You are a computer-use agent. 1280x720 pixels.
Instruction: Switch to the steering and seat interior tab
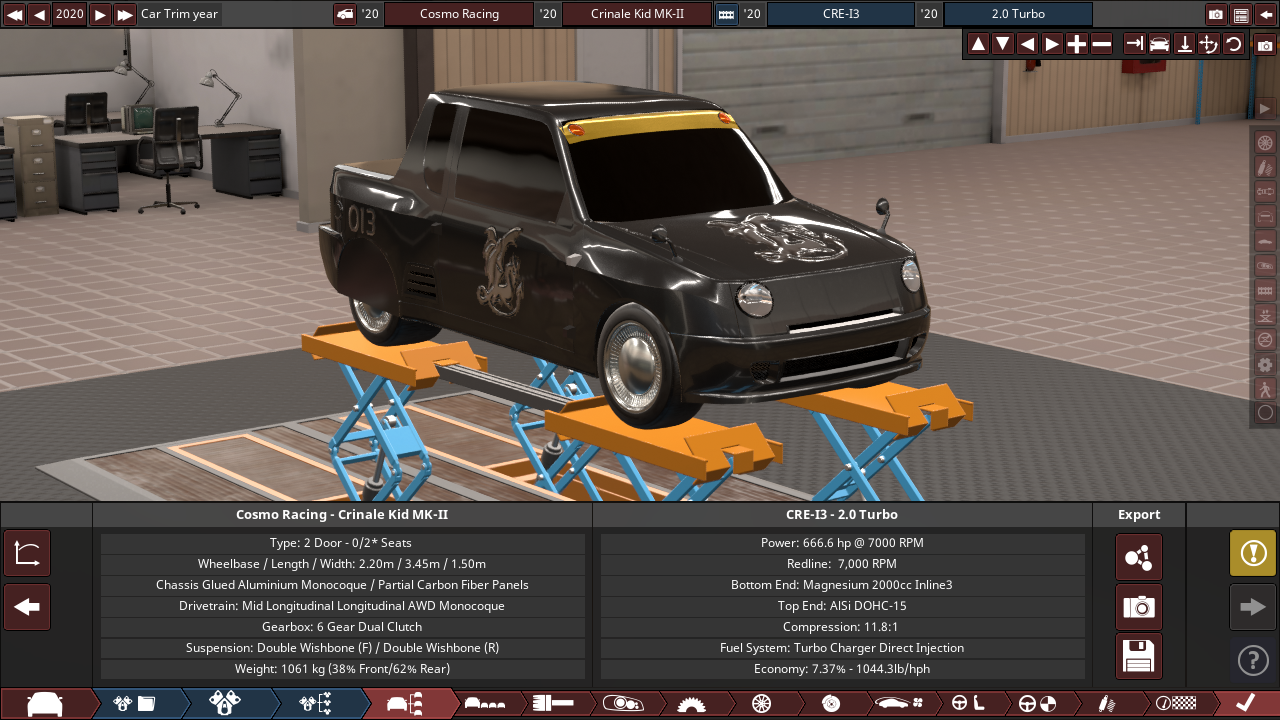click(967, 704)
